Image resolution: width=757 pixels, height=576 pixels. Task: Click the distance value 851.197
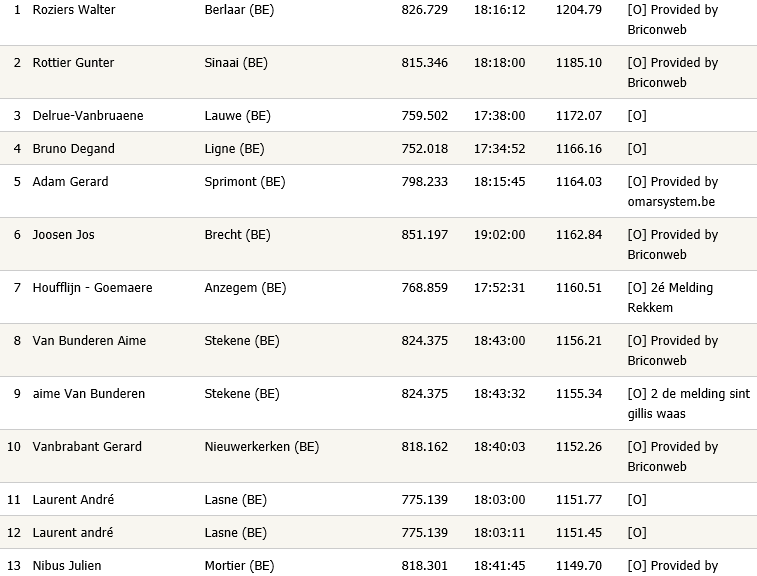[424, 235]
